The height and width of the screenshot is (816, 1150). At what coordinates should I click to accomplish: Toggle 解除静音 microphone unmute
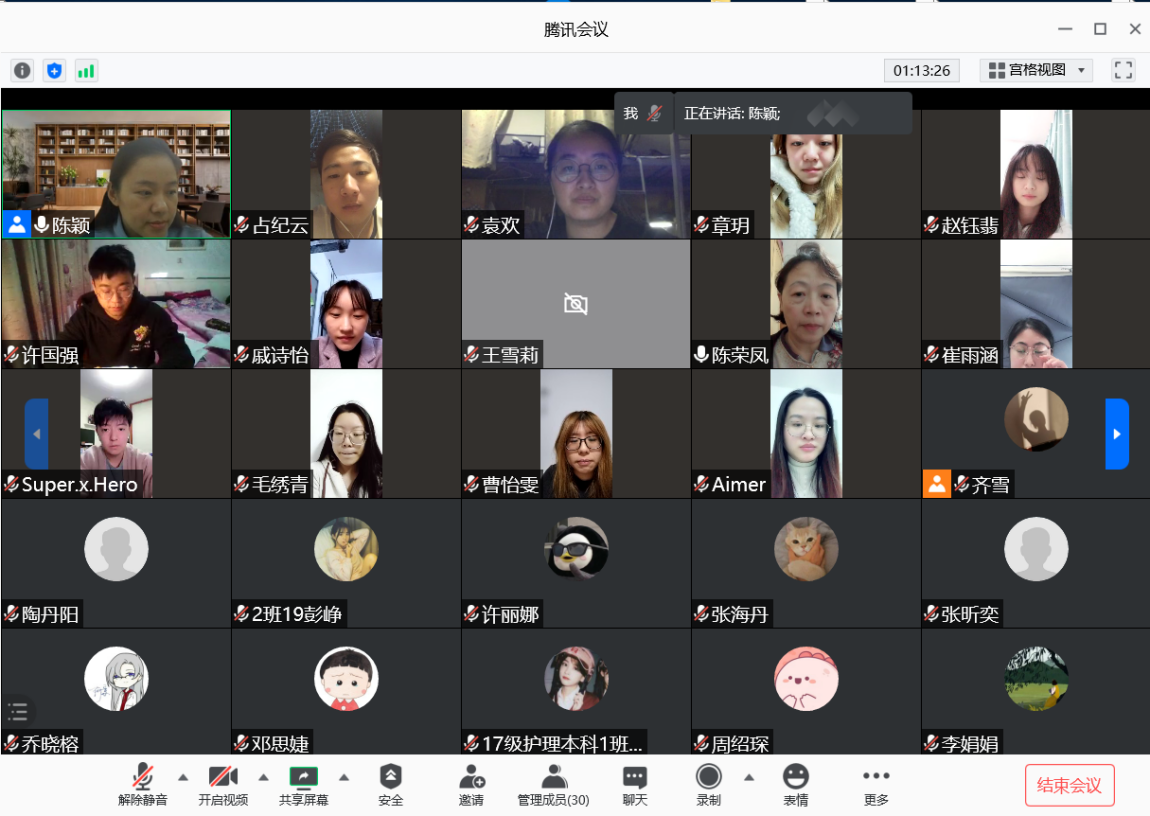click(x=143, y=785)
